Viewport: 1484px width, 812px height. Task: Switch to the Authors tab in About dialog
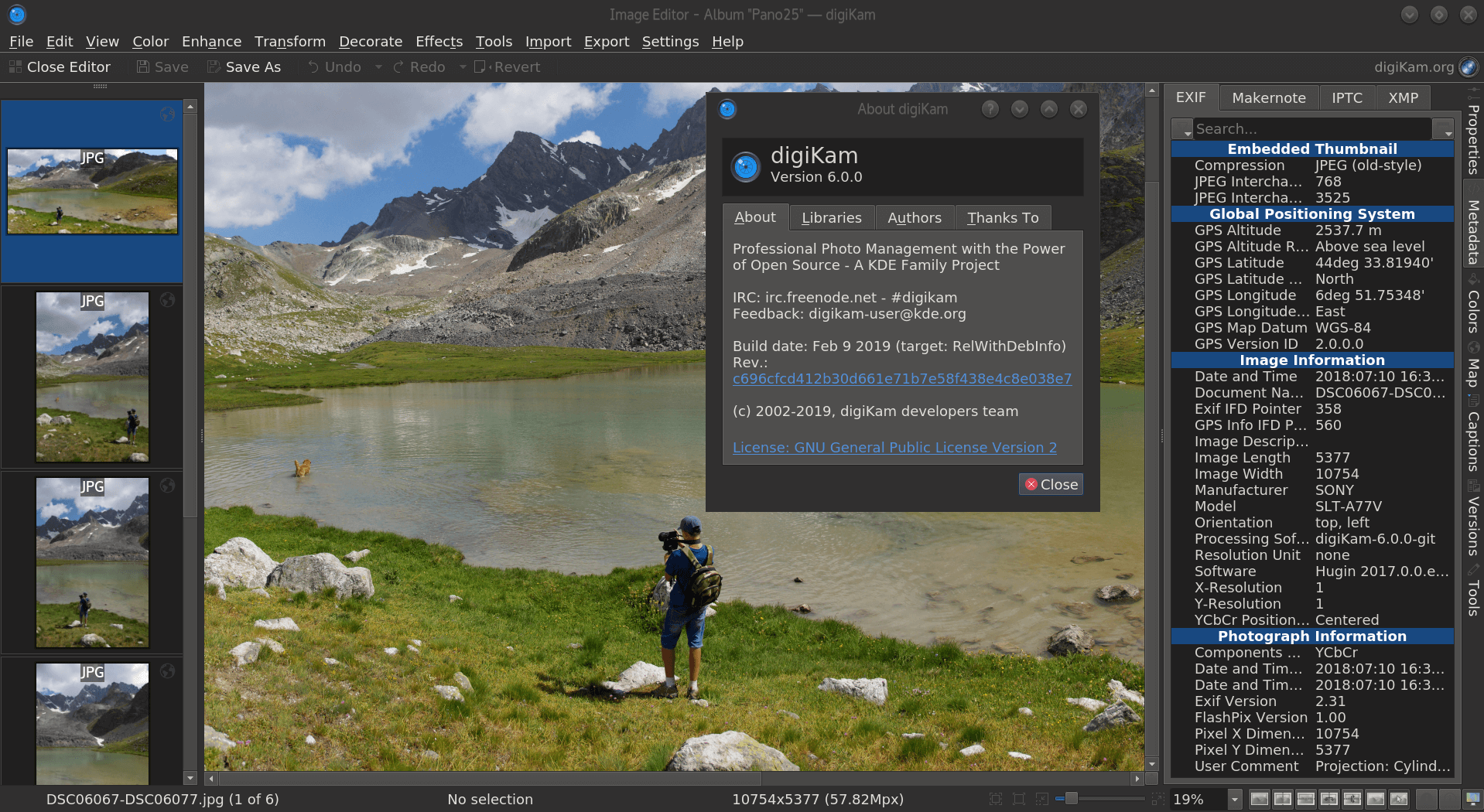coord(915,218)
